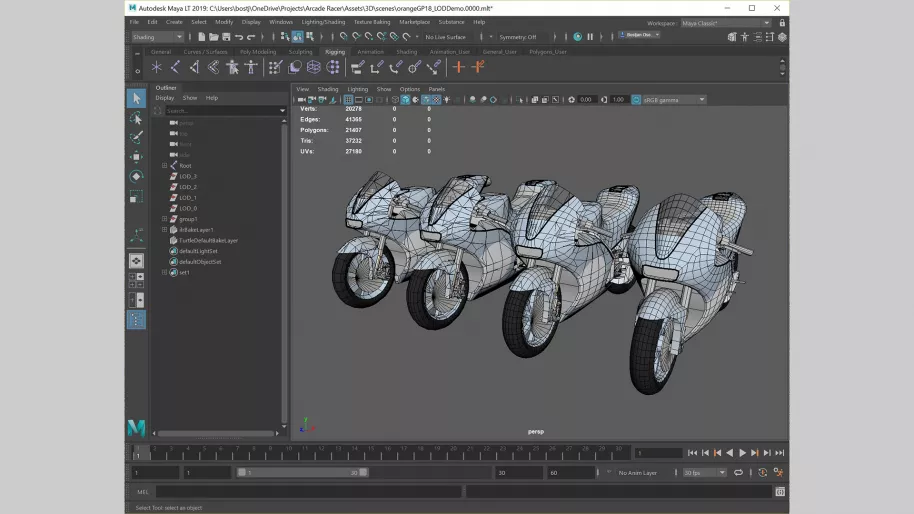
Task: Click the Create Locator shelf icon
Action: [x=156, y=68]
